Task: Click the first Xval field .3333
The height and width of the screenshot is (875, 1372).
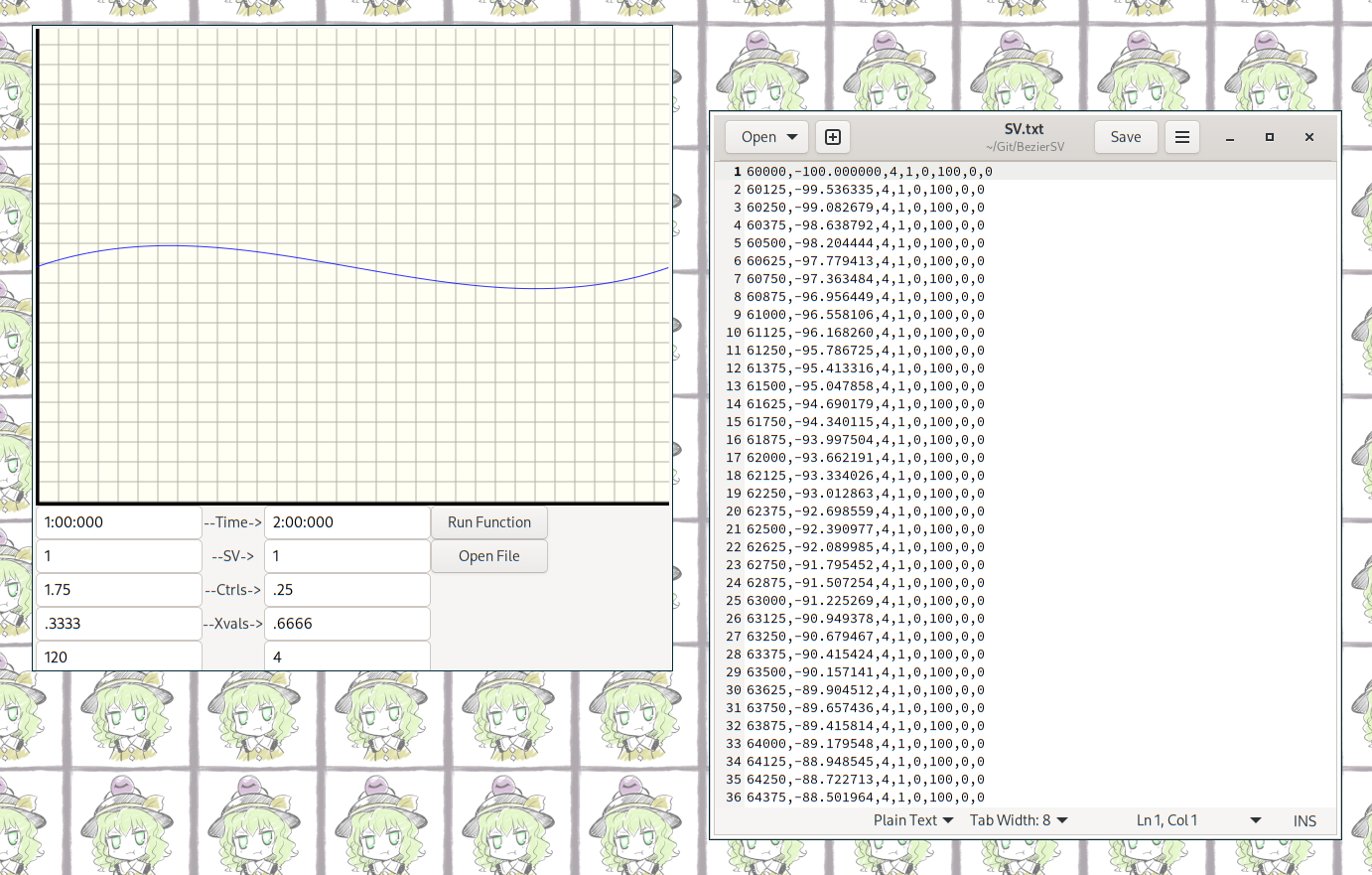Action: [x=119, y=624]
